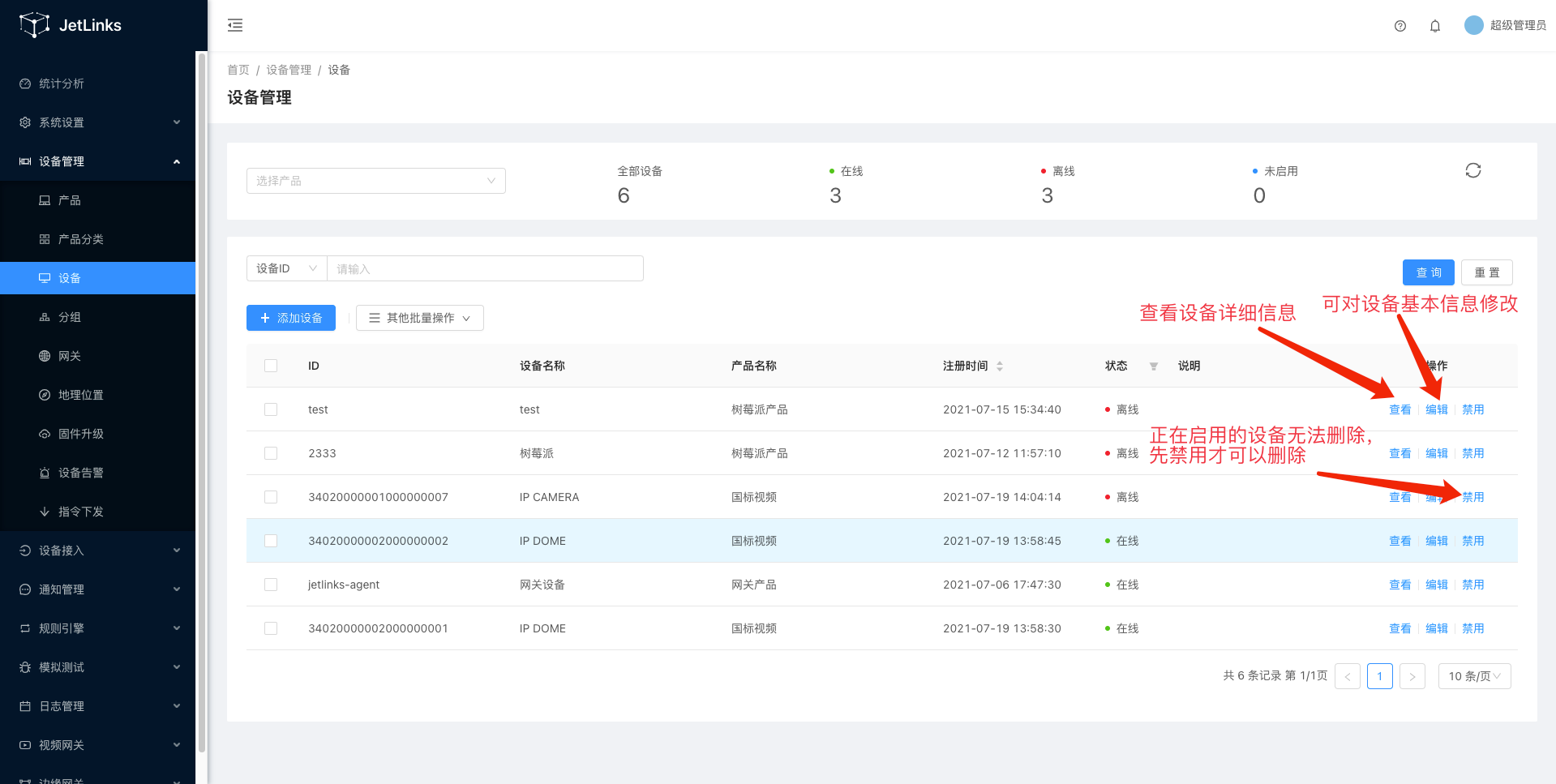Image resolution: width=1556 pixels, height=784 pixels.
Task: Go to previous page arrow
Action: coord(1348,676)
